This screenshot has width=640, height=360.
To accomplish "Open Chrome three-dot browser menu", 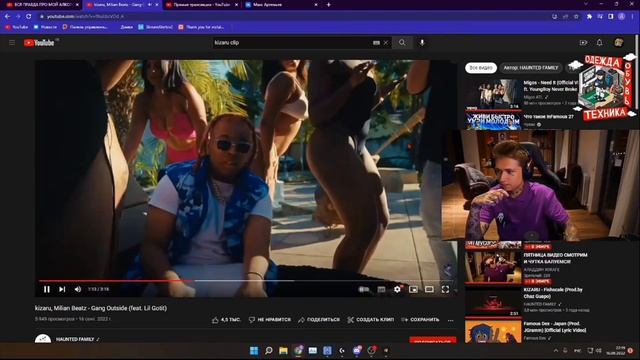I will click(633, 16).
